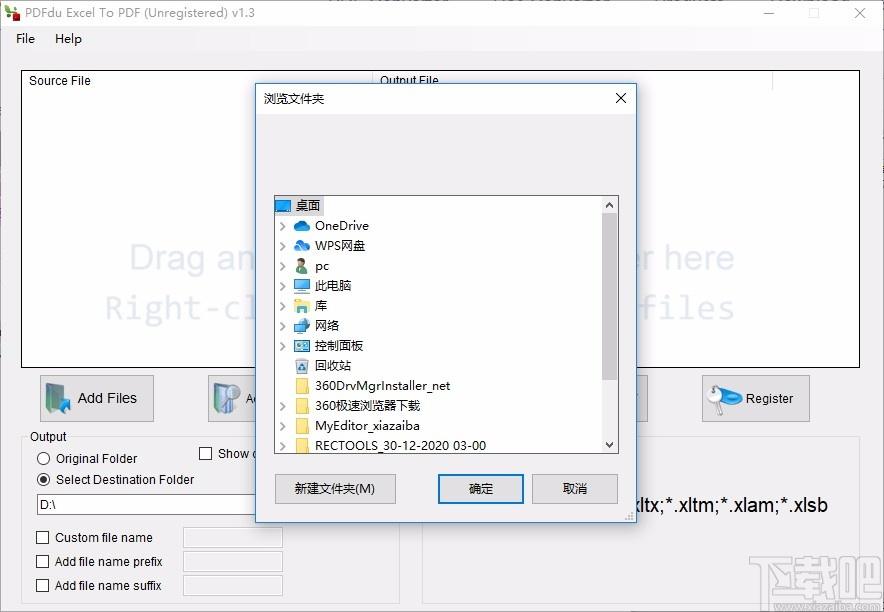Click the Custom file name text field
Screen dimensions: 884x612
pyautogui.click(x=232, y=538)
